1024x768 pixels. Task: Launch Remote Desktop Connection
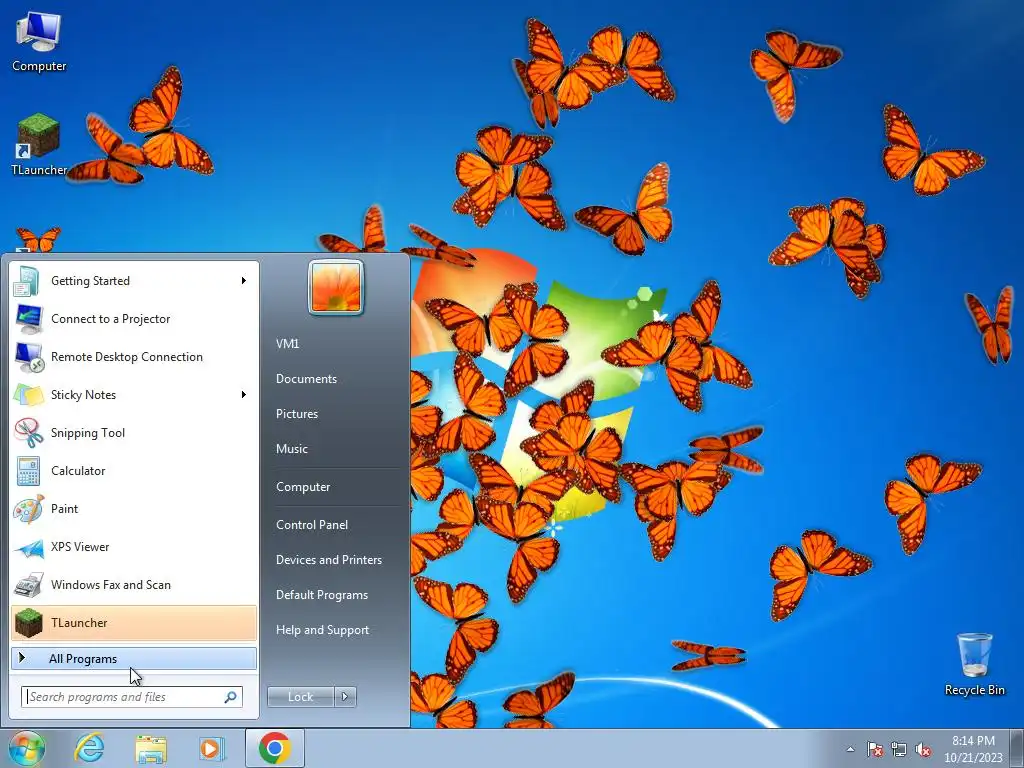tap(134, 357)
